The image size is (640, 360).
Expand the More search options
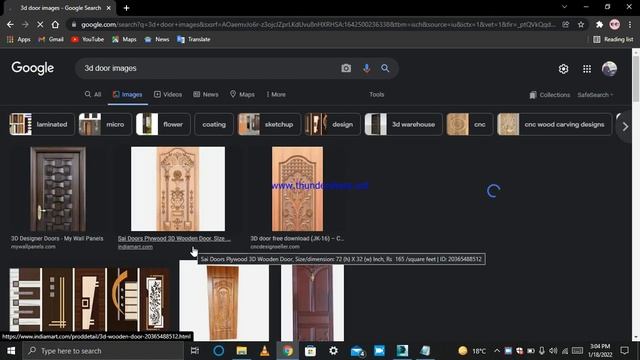276,94
